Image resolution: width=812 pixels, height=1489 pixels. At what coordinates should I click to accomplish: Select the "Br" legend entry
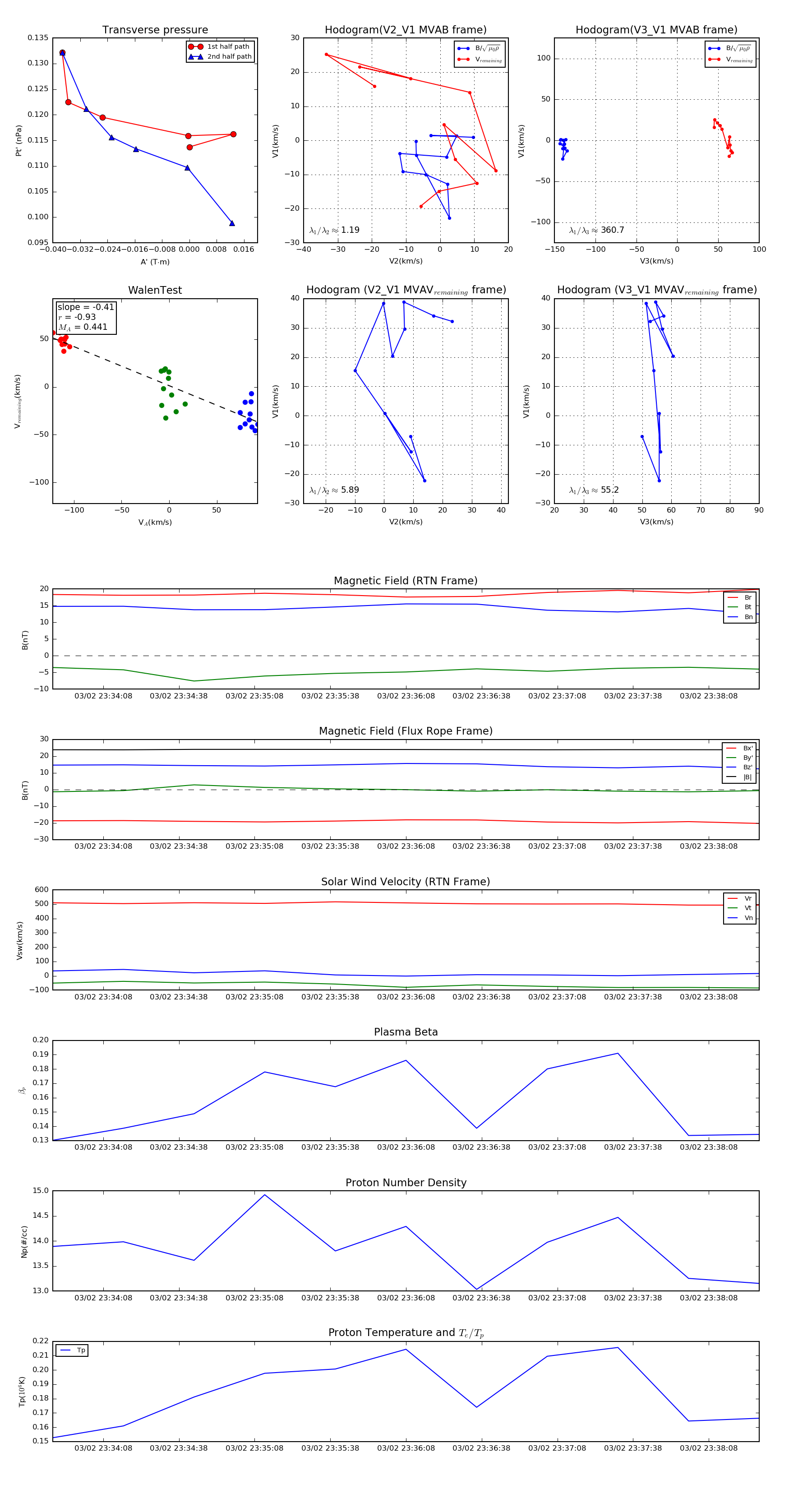pyautogui.click(x=740, y=597)
